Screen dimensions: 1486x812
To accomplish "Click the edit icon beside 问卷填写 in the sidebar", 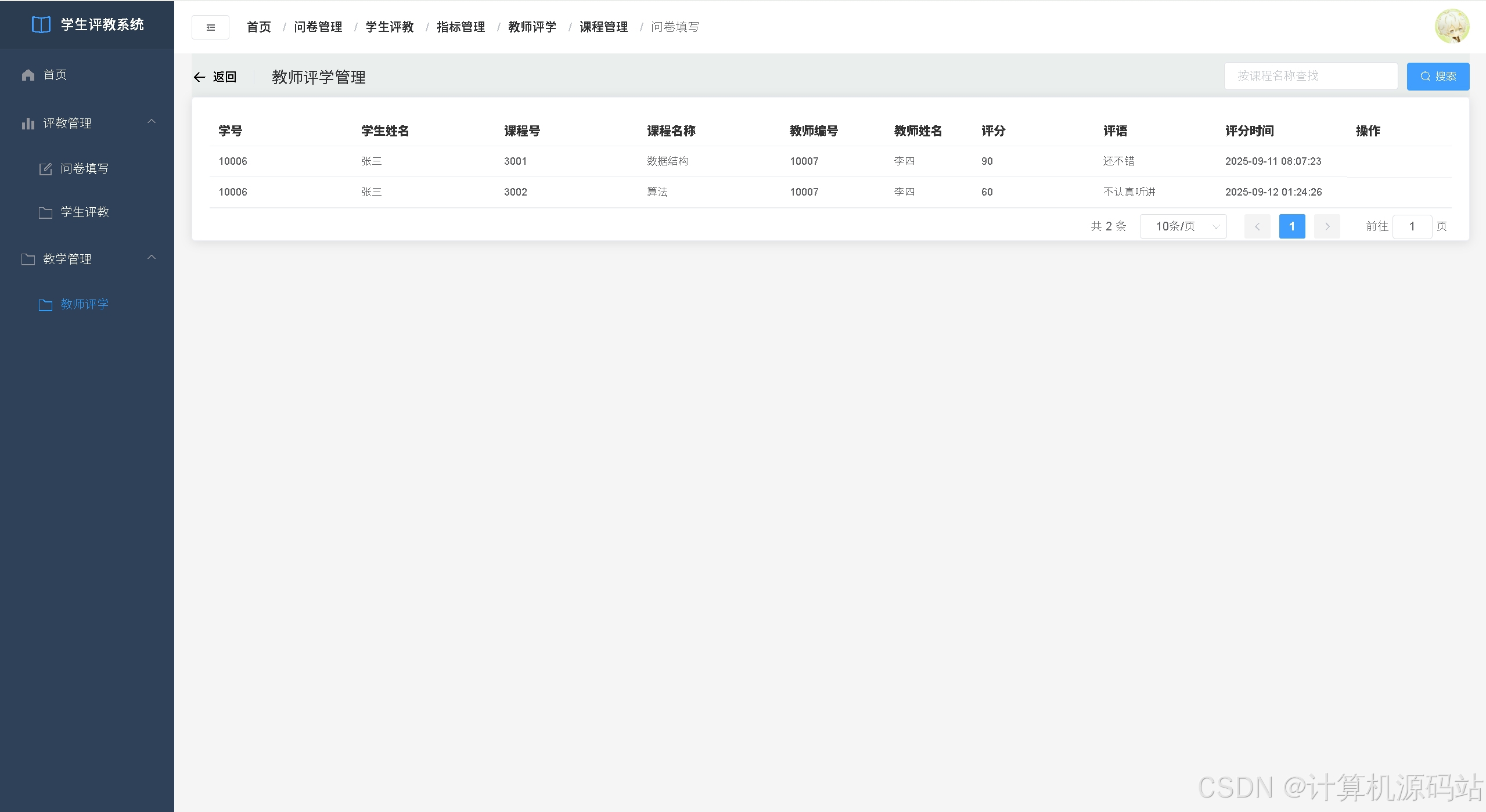I will point(45,169).
